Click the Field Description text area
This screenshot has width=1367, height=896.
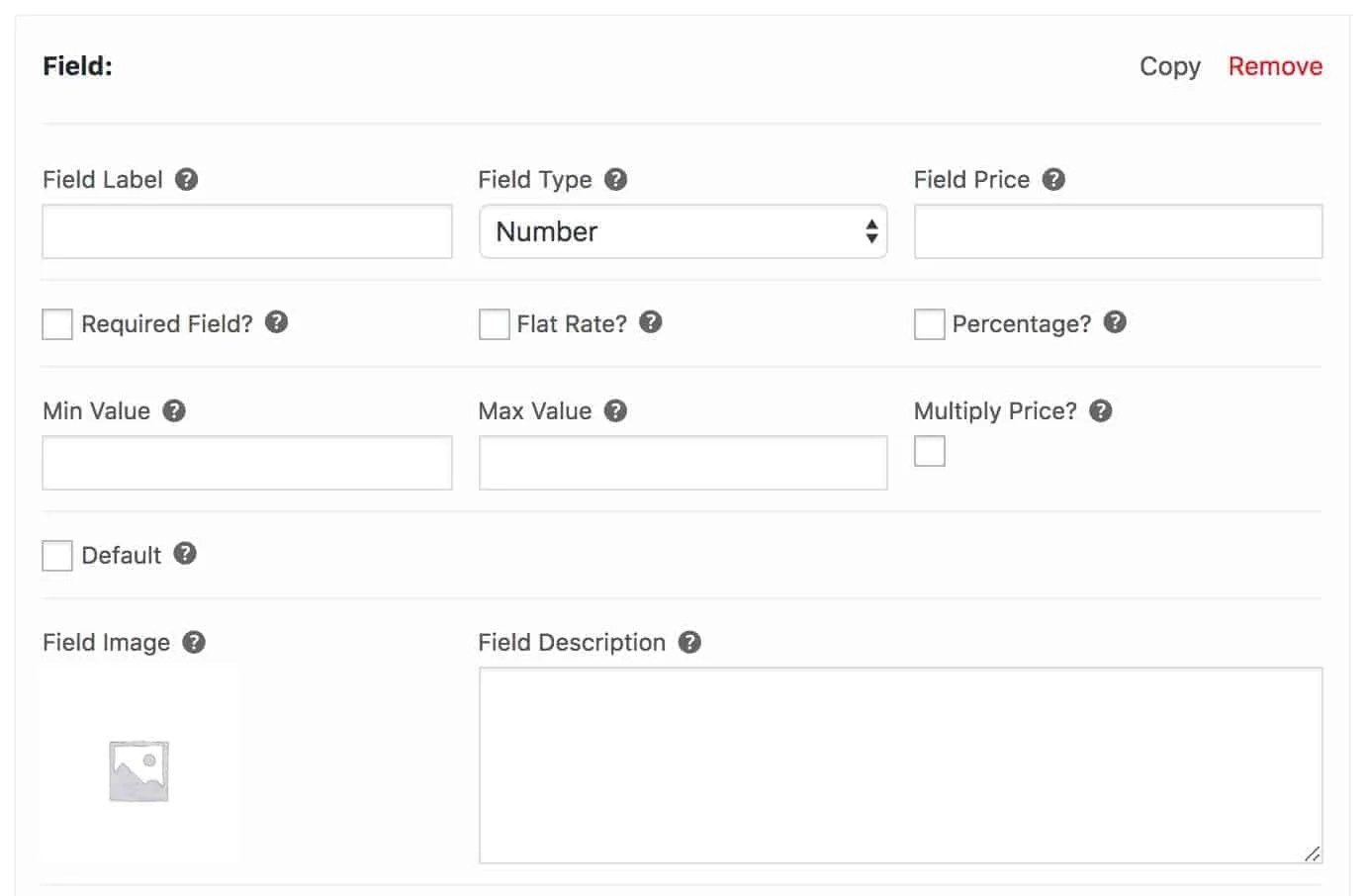(899, 762)
